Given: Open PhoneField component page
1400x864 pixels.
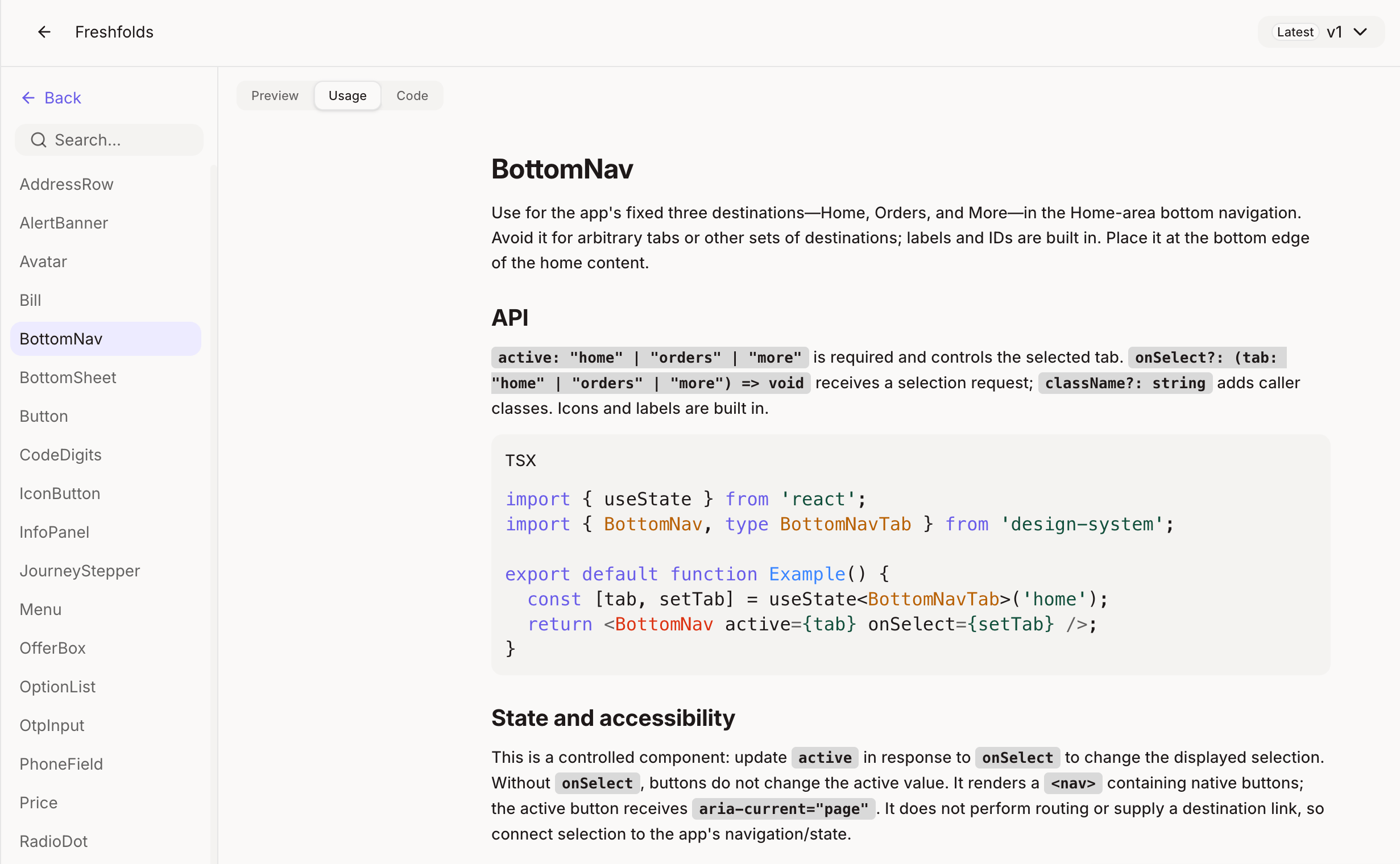Looking at the screenshot, I should click(106, 764).
